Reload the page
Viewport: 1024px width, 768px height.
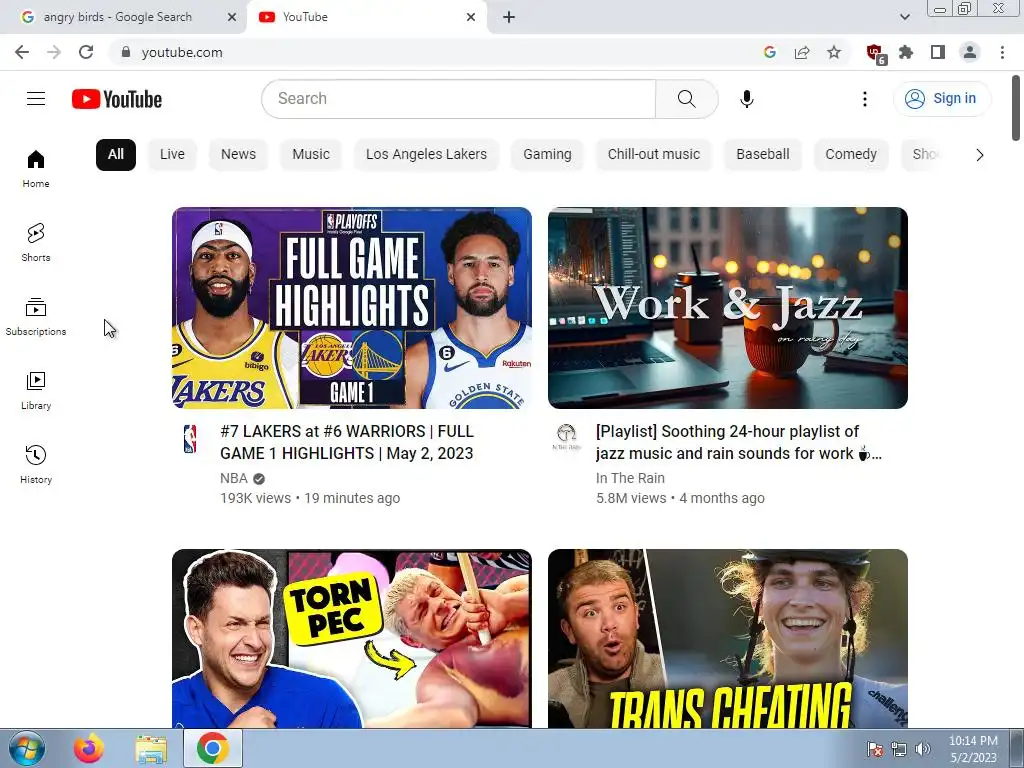point(86,52)
